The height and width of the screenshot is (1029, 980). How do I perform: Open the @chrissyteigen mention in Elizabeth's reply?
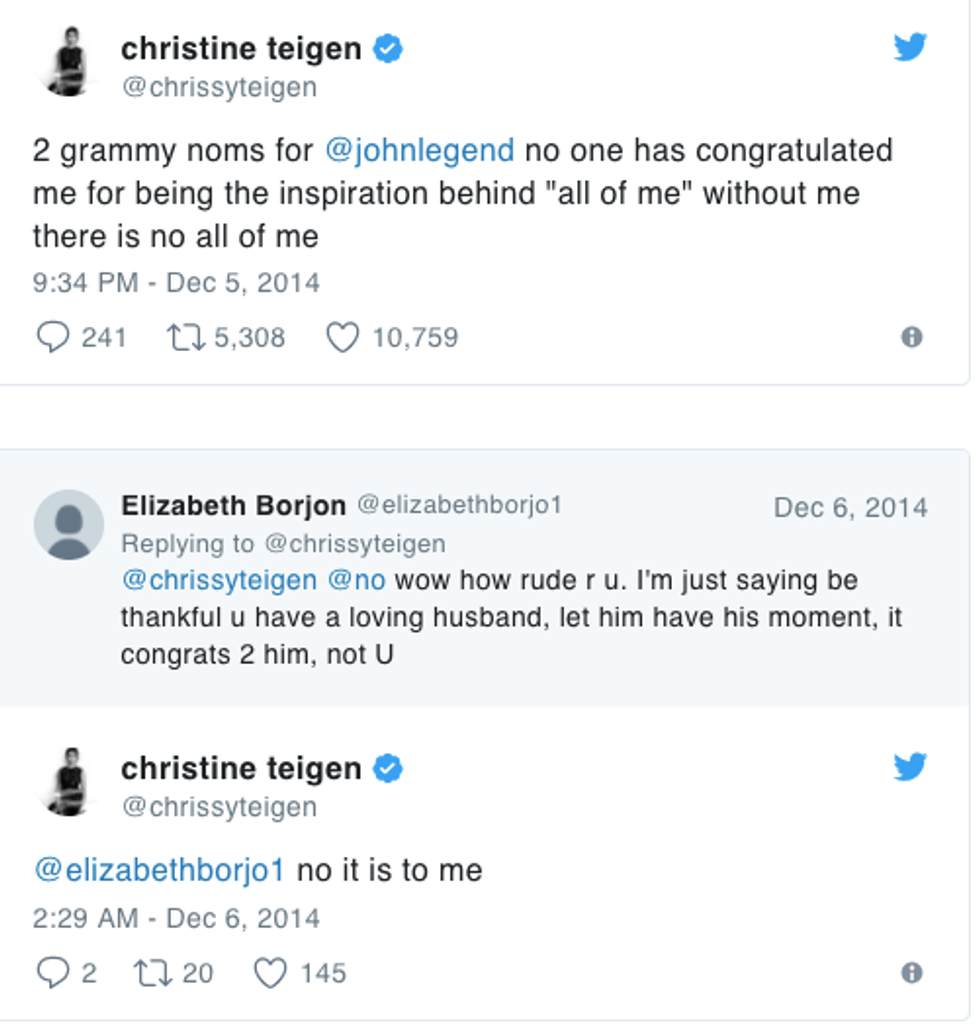pos(219,581)
